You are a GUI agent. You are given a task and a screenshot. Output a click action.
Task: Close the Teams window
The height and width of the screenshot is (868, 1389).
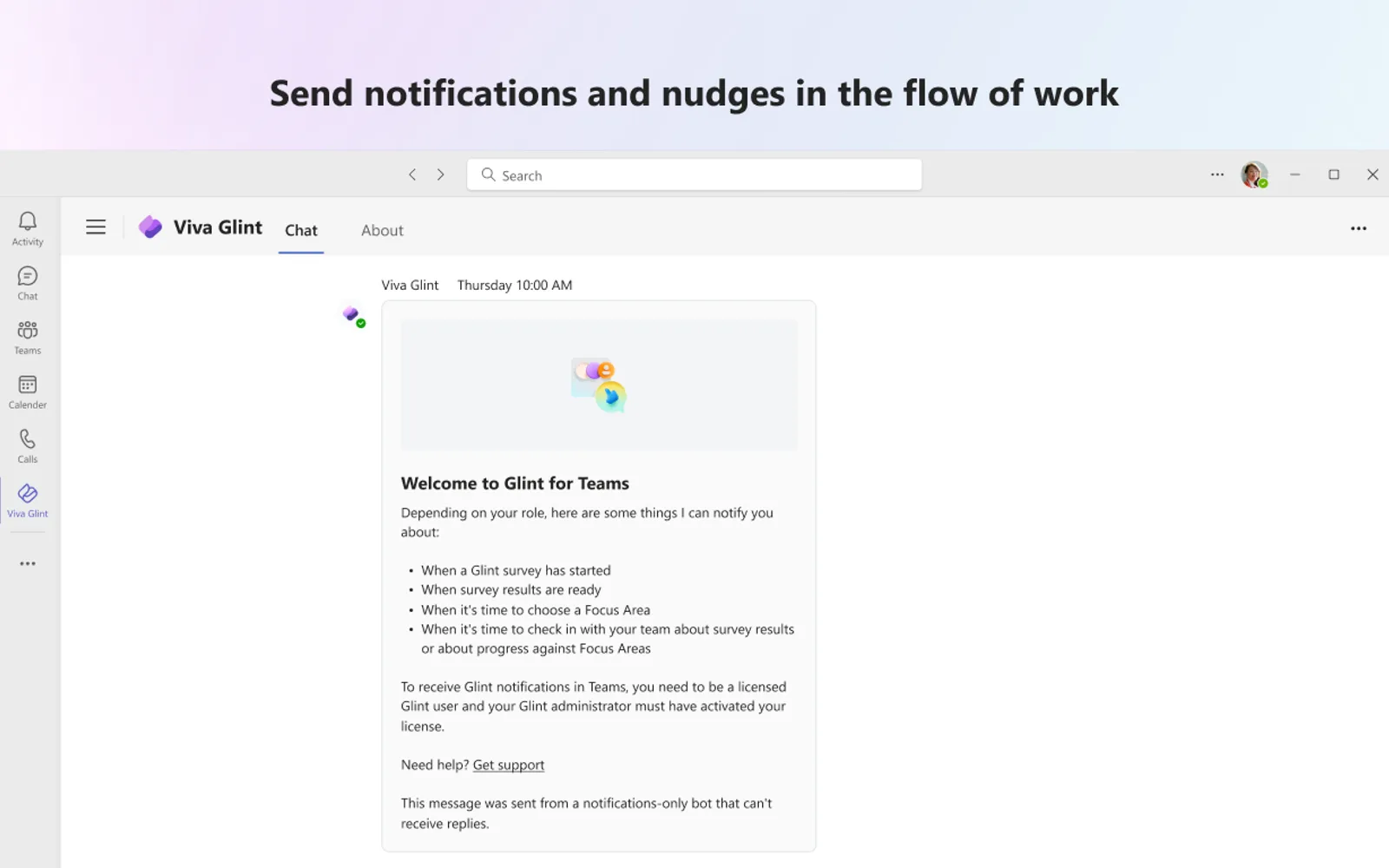(x=1373, y=174)
